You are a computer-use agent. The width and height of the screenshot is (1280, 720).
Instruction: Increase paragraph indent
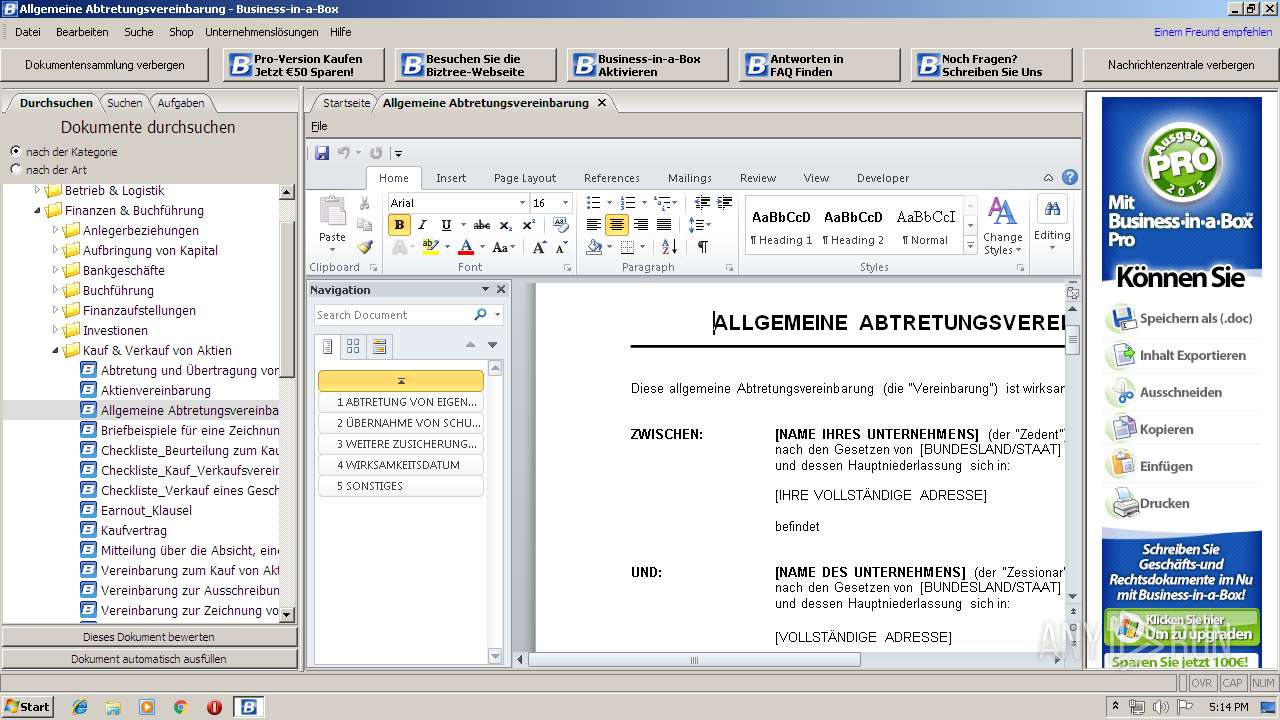(724, 202)
